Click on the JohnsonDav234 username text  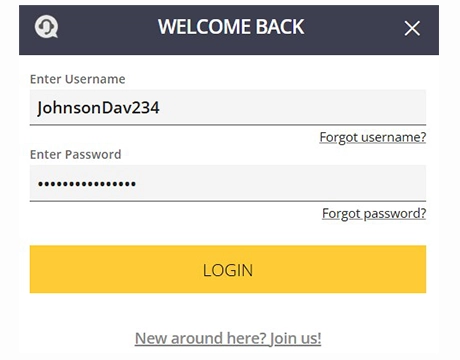(x=98, y=108)
